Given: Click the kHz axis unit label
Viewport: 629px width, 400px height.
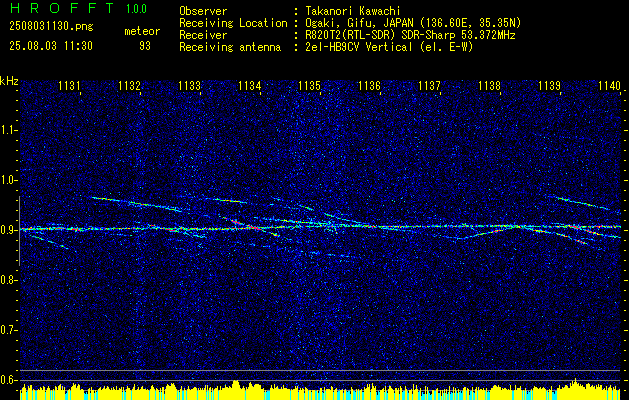Looking at the screenshot, I should [x=9, y=81].
